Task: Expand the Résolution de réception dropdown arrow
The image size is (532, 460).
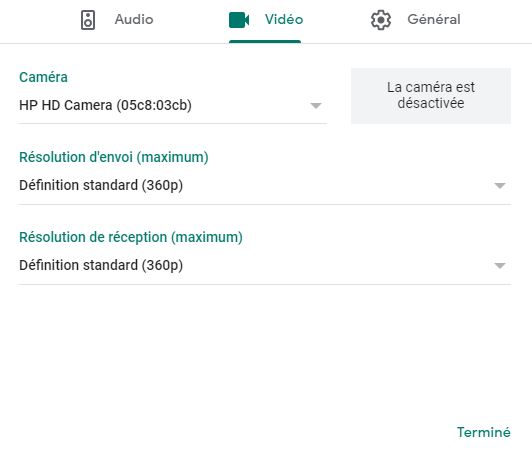Action: pyautogui.click(x=500, y=266)
